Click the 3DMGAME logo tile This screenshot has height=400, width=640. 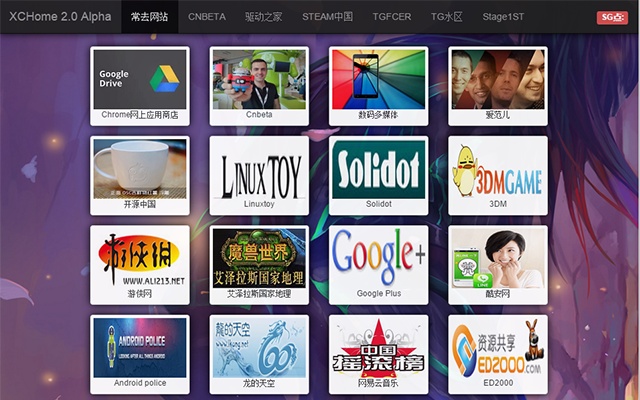tap(498, 169)
